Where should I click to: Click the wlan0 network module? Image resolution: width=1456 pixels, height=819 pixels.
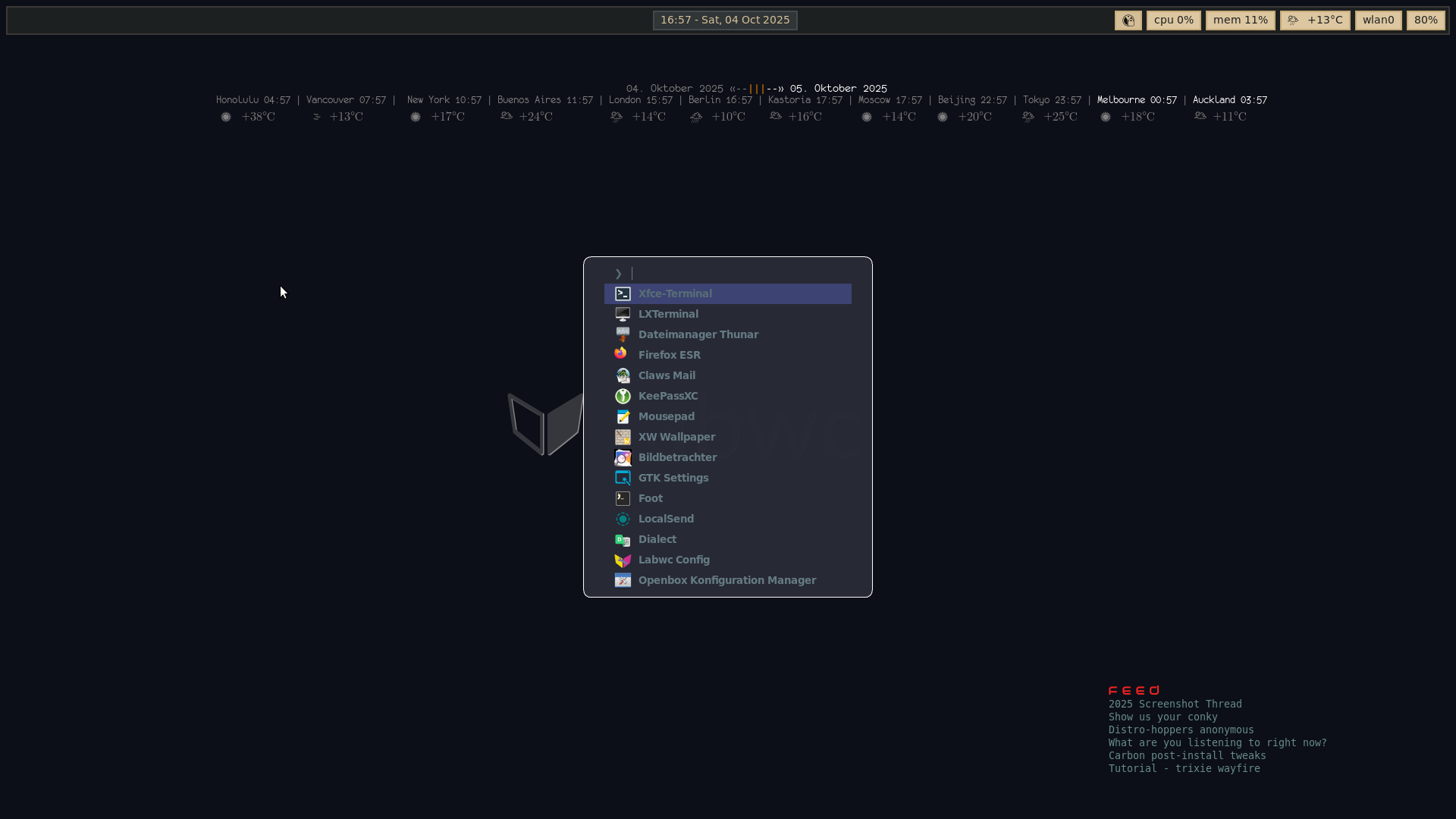pyautogui.click(x=1378, y=20)
